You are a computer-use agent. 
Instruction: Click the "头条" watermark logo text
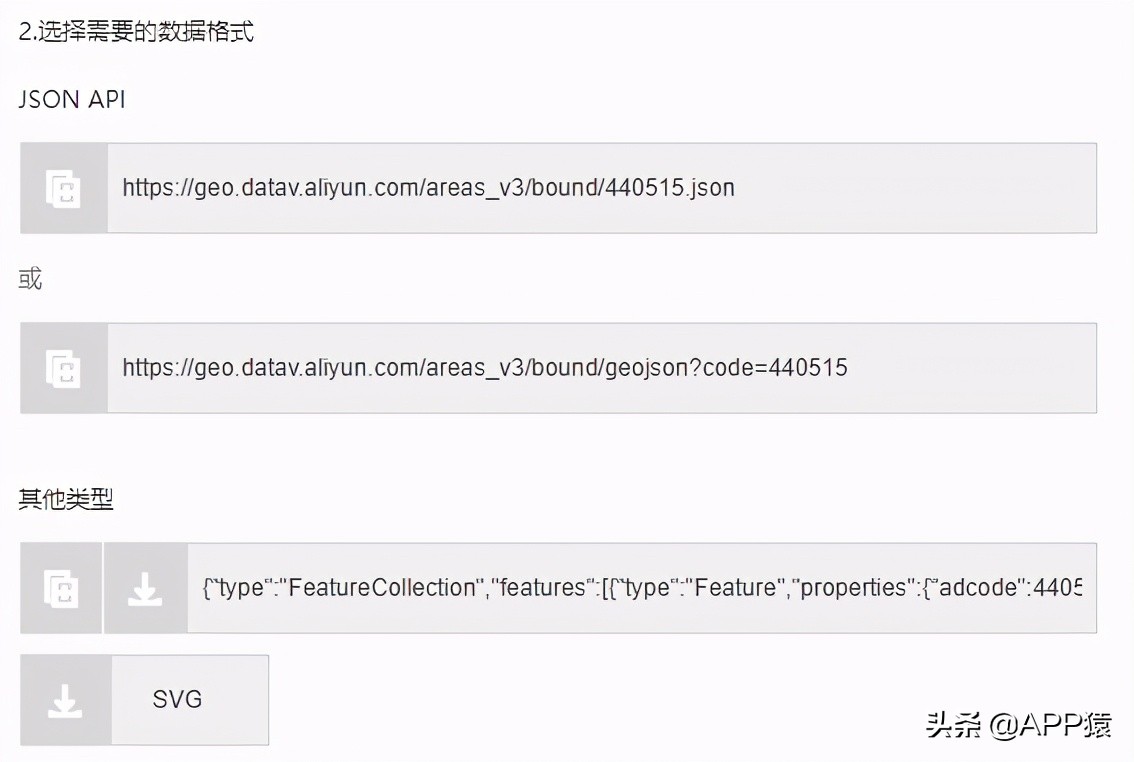tap(955, 724)
